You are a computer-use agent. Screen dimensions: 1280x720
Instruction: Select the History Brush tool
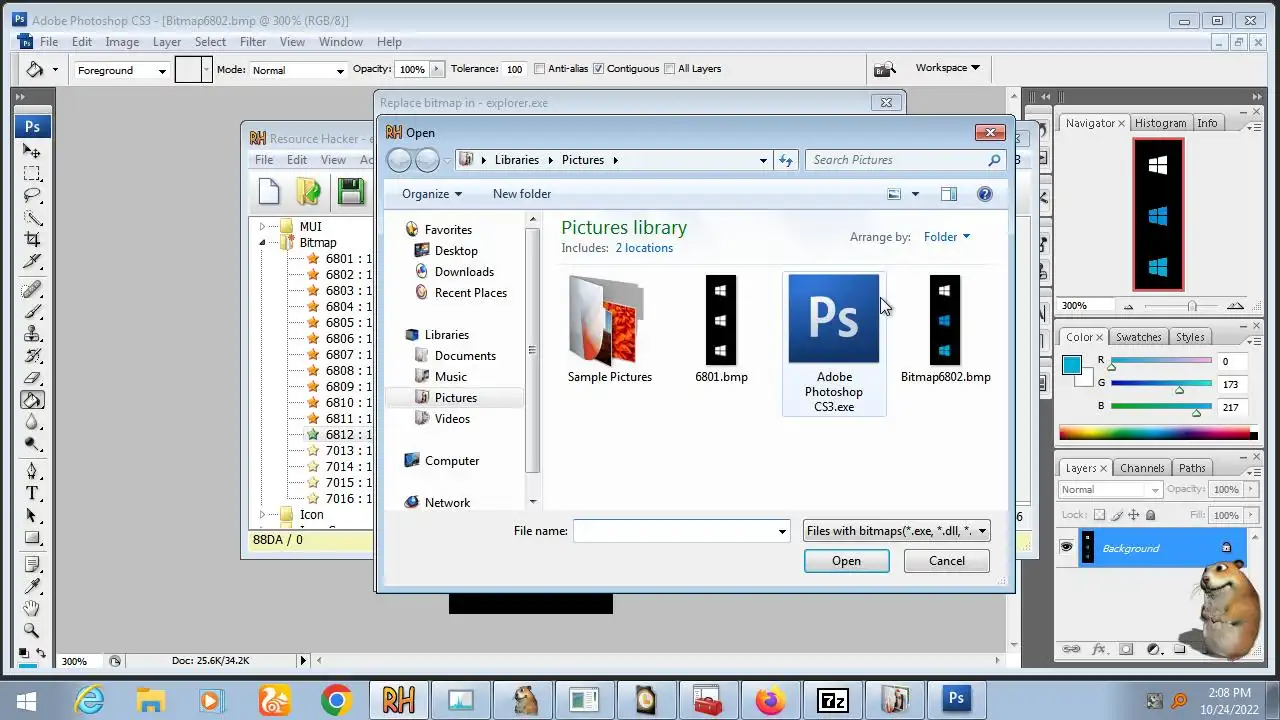[32, 356]
